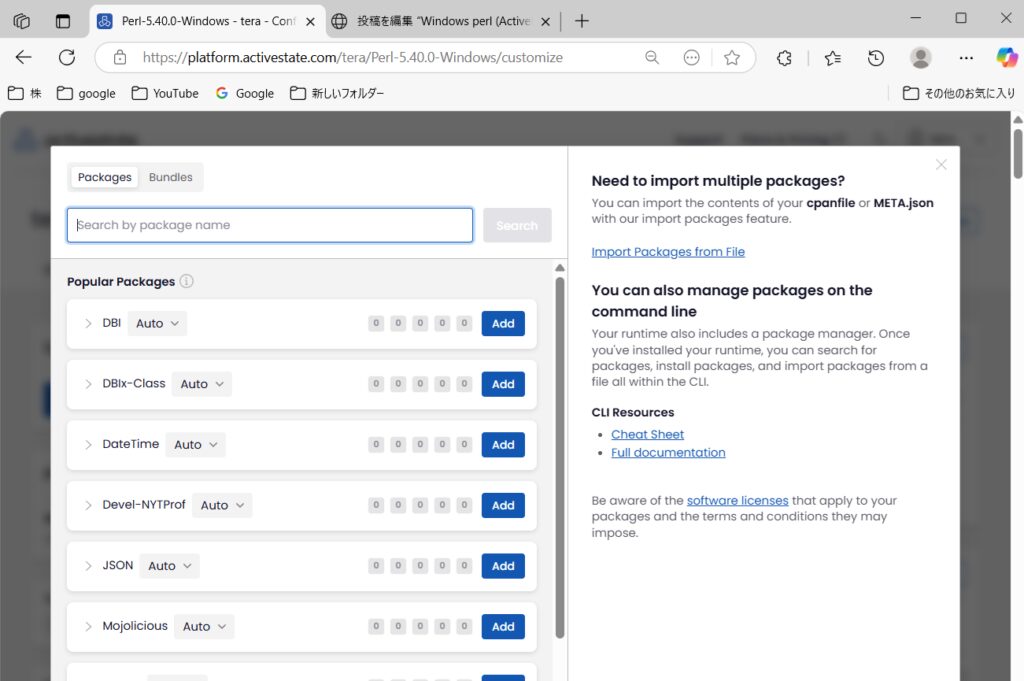Image resolution: width=1024 pixels, height=681 pixels.
Task: Open the browser extensions puzzle icon
Action: (x=785, y=58)
